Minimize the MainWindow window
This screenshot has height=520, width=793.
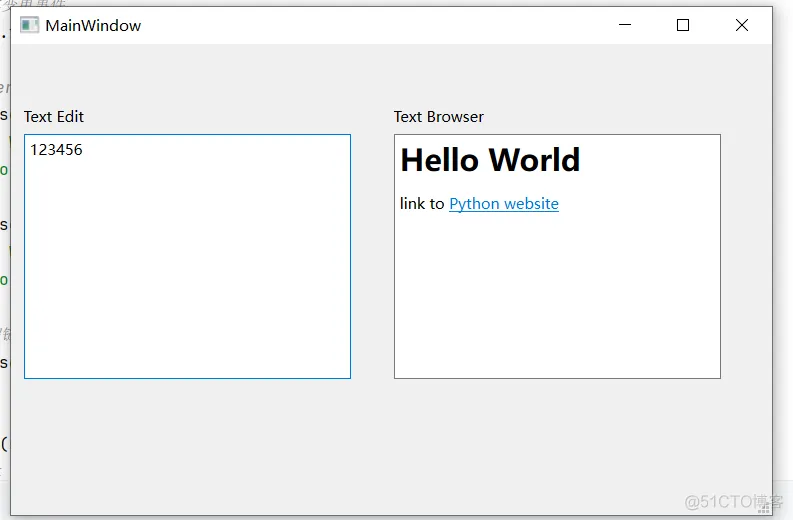[x=625, y=25]
